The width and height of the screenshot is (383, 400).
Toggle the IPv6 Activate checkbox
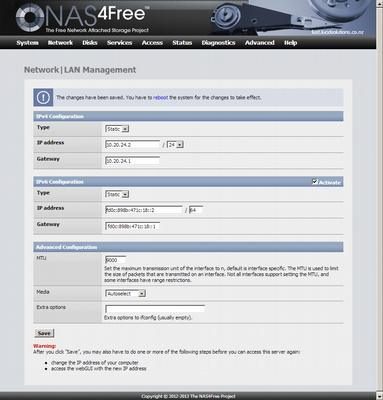point(315,182)
